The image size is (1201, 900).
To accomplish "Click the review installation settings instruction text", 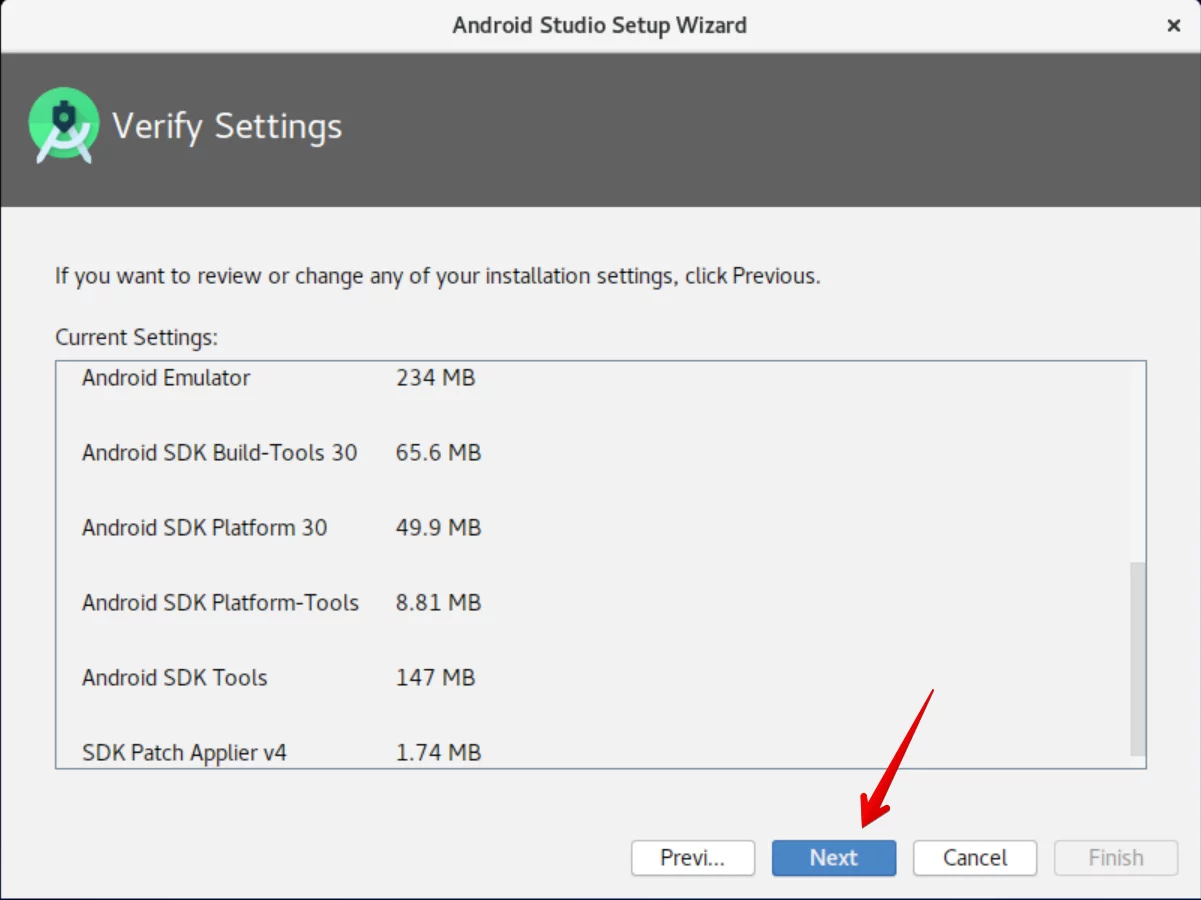I will click(437, 276).
